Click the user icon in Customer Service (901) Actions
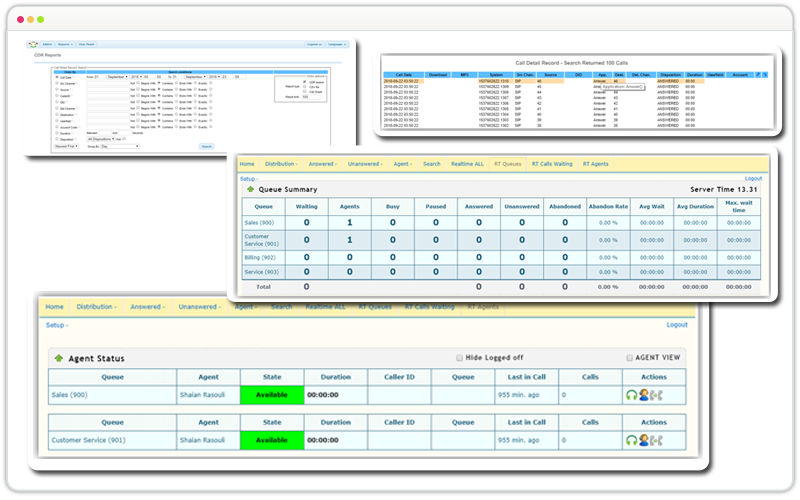The image size is (800, 500). (x=643, y=440)
